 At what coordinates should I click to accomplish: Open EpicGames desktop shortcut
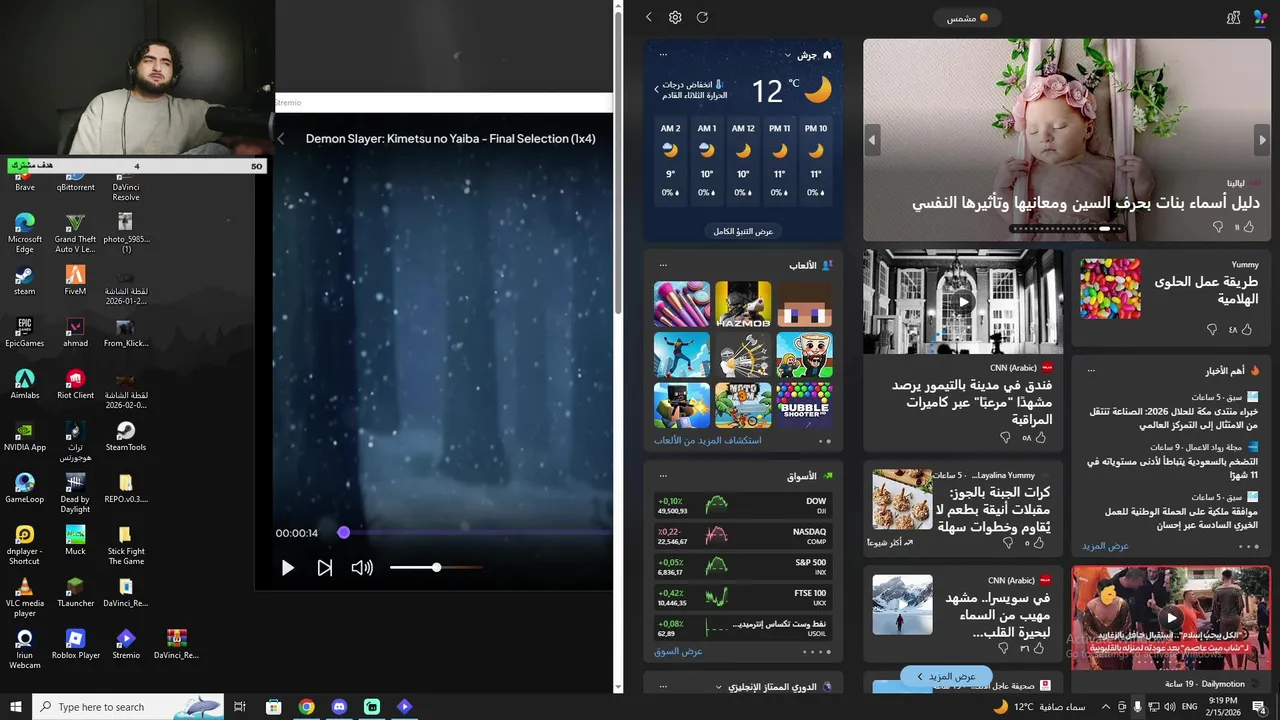(25, 333)
